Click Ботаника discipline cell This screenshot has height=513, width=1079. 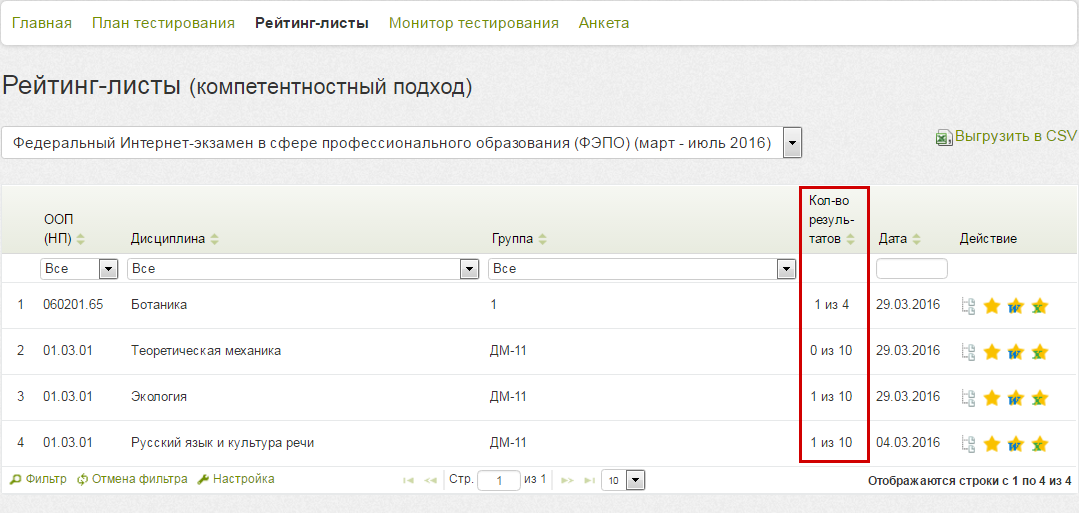[x=159, y=305]
